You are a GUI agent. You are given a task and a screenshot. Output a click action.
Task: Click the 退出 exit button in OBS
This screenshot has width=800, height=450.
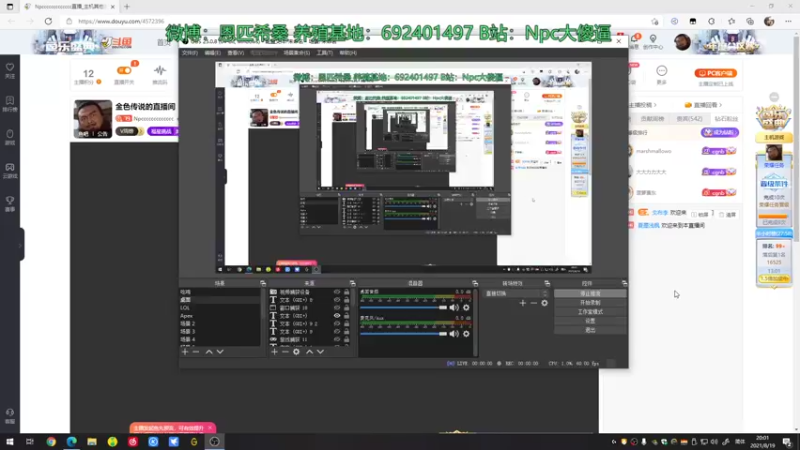[590, 330]
